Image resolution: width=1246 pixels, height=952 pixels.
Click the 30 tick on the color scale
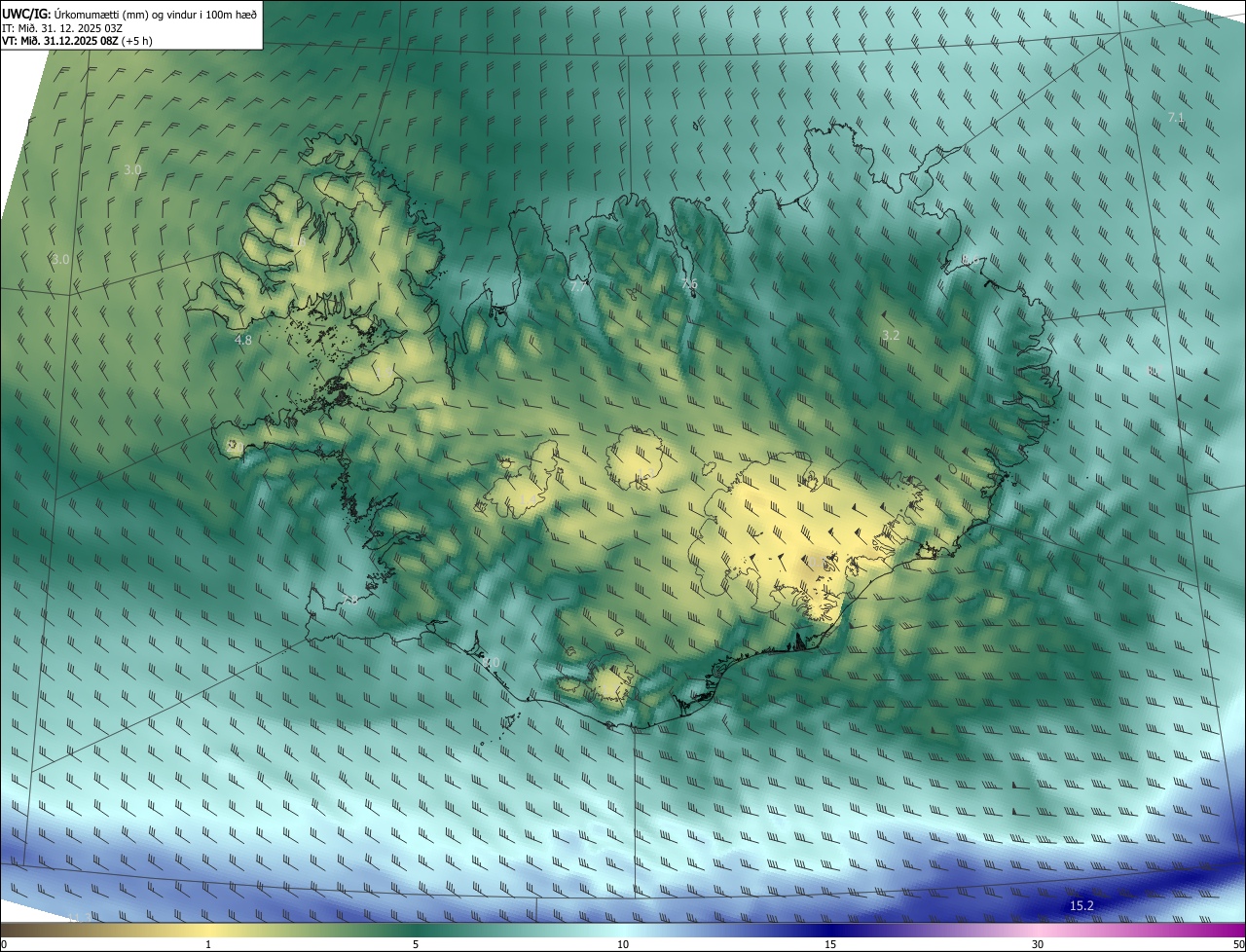click(x=1038, y=944)
